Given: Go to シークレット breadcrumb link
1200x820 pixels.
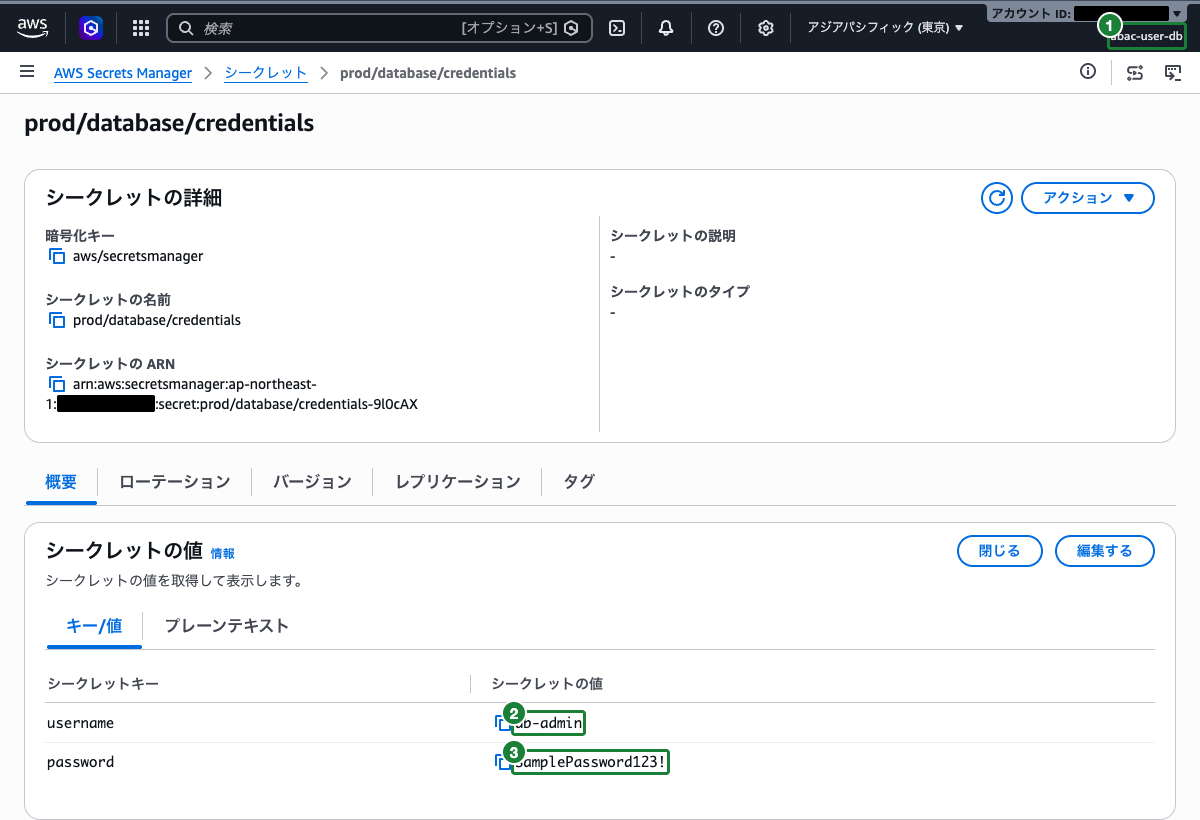Looking at the screenshot, I should (266, 73).
